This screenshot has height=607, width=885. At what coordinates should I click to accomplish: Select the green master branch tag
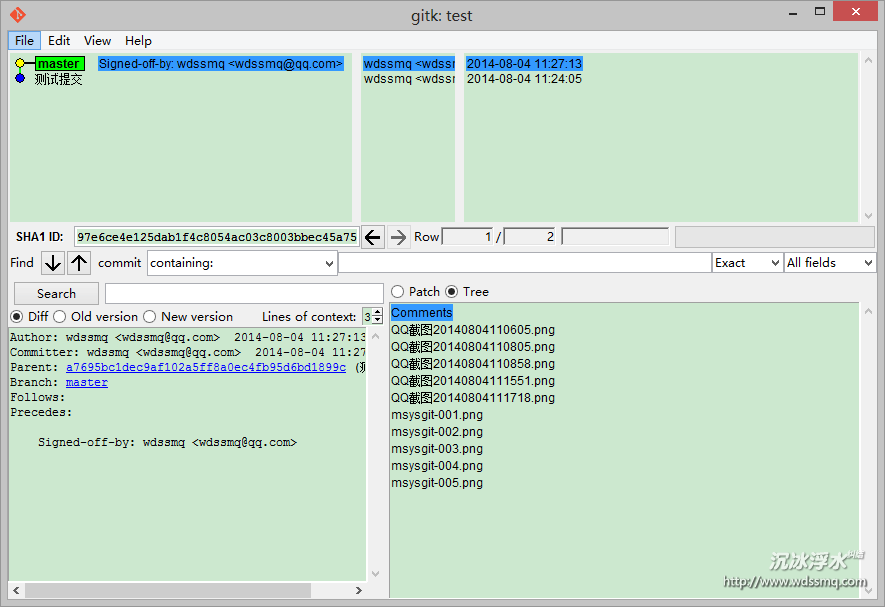point(59,64)
